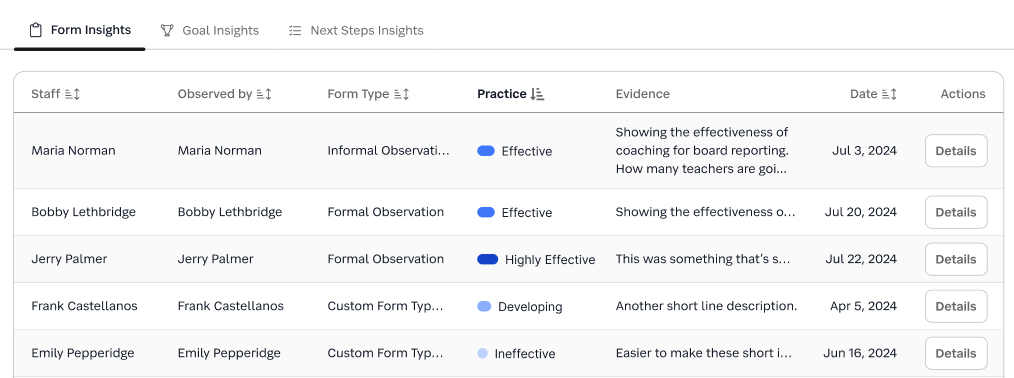
Task: Click the checklist icon for Next Steps
Action: 295,30
